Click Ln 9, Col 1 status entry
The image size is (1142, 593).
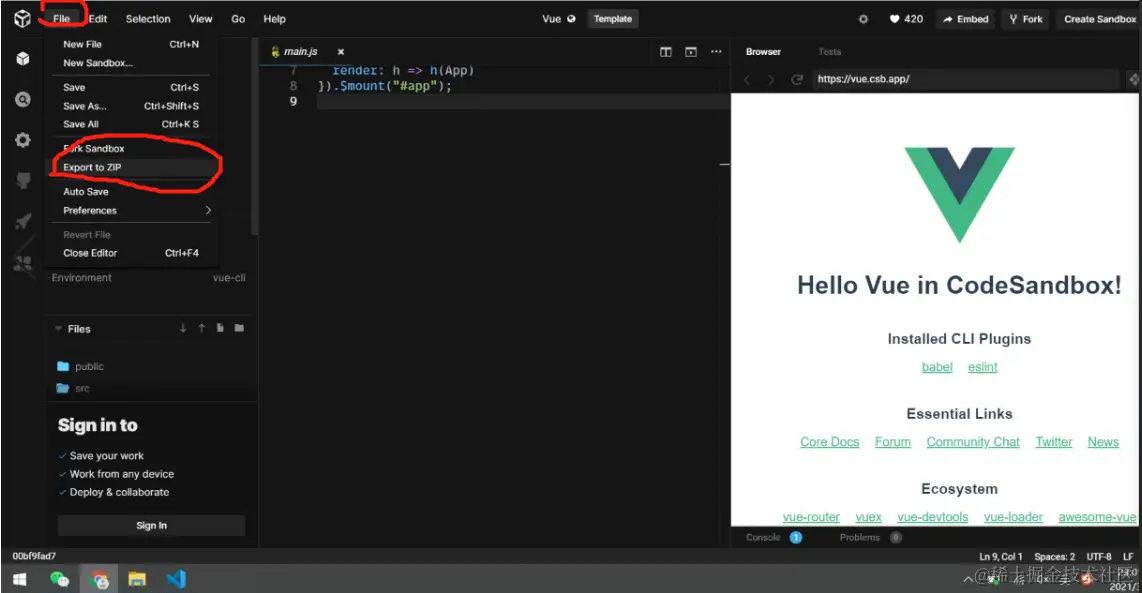click(1000, 557)
